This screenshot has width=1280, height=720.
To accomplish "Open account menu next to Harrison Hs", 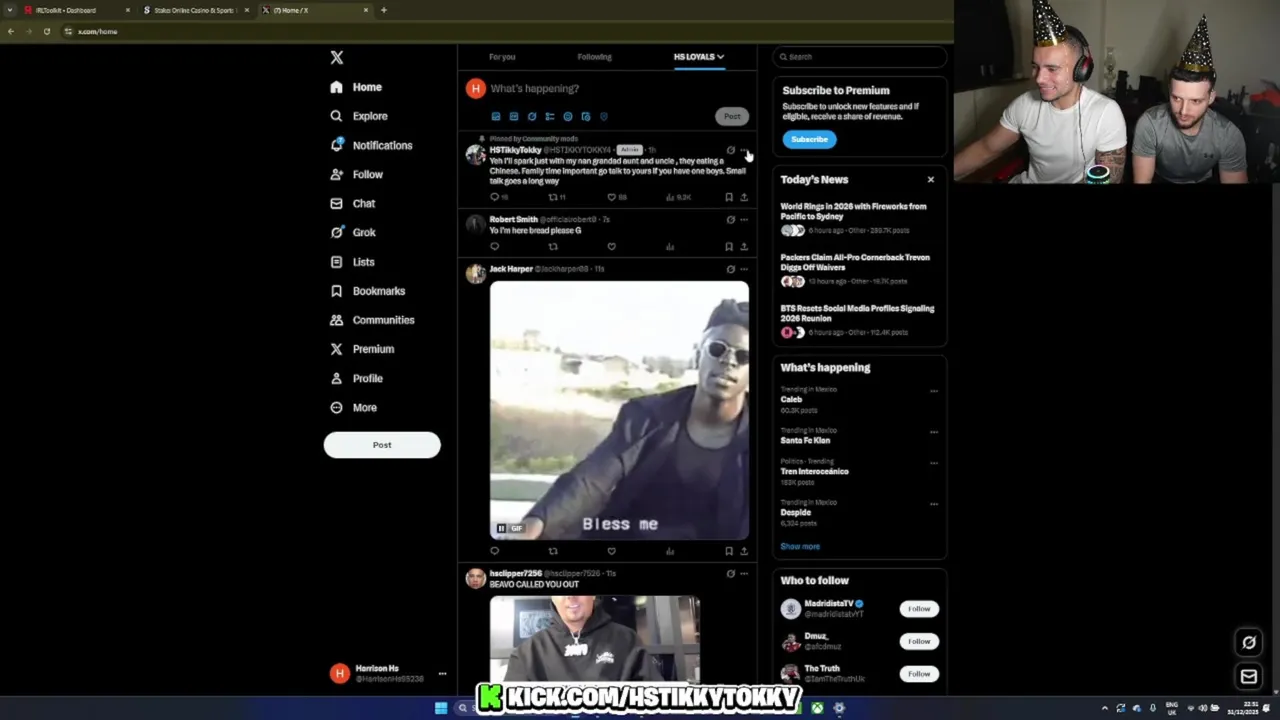I will 442,674.
